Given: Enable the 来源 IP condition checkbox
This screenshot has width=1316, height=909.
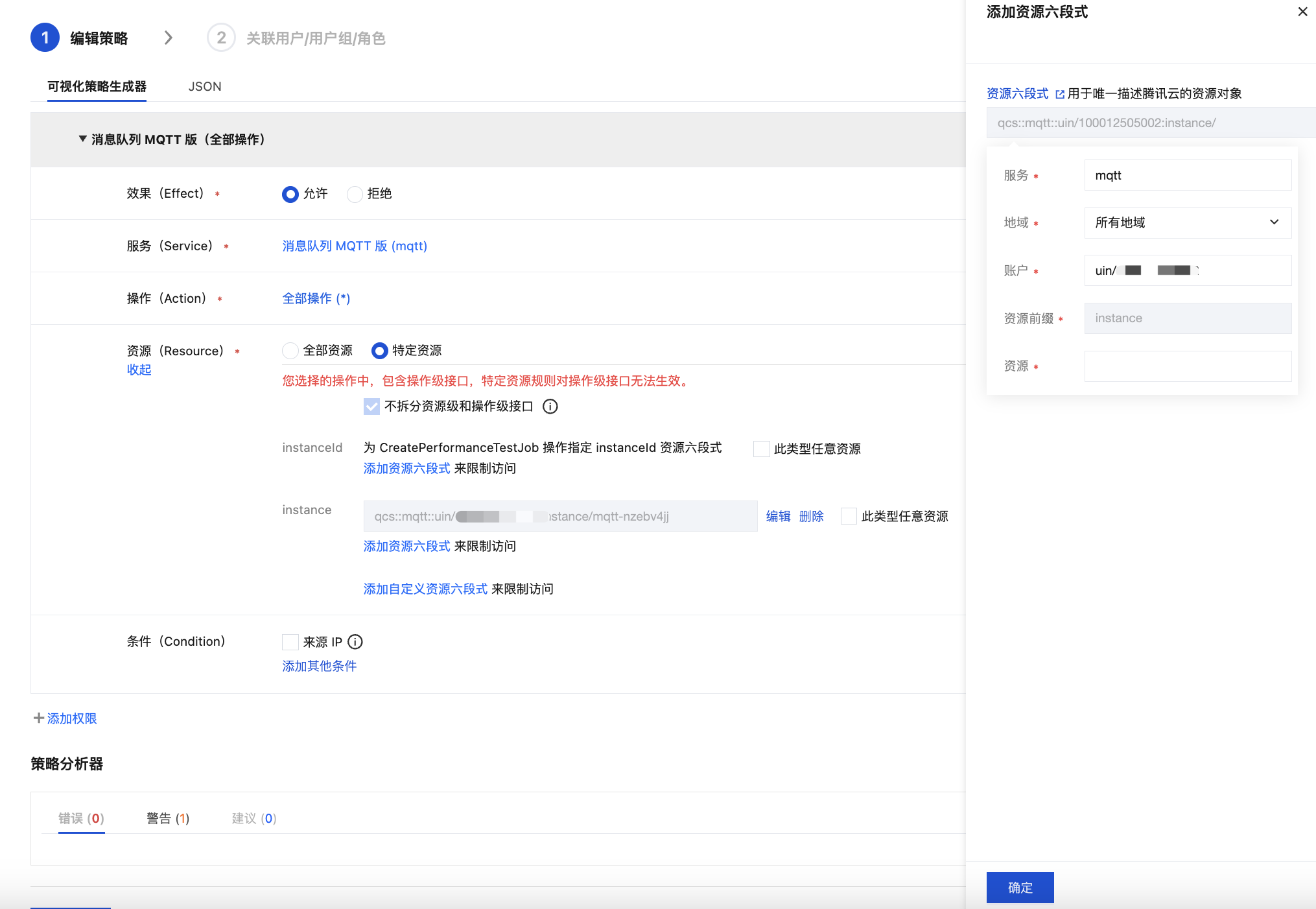Looking at the screenshot, I should click(290, 642).
